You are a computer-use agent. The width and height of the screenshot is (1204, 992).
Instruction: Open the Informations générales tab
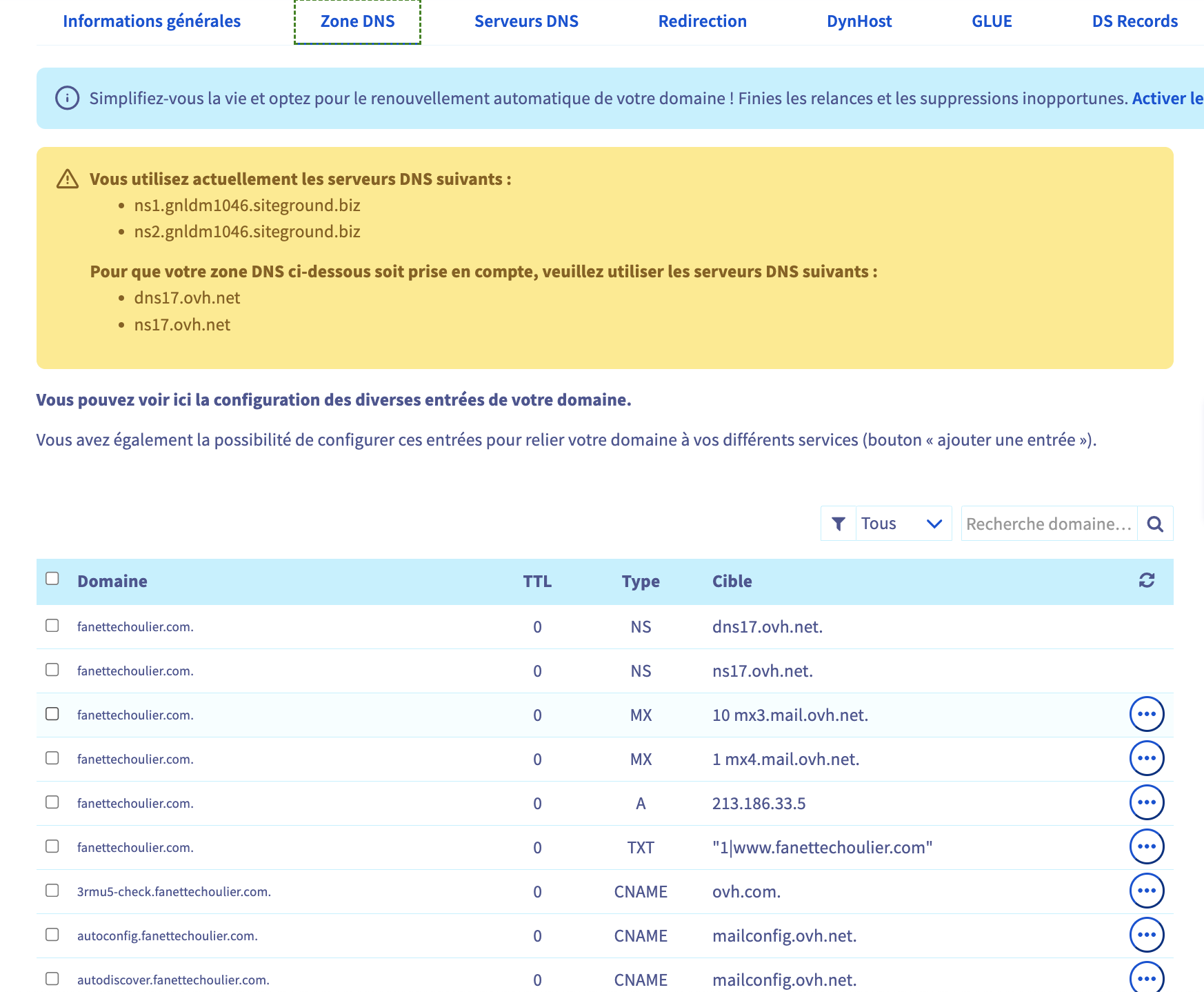(x=152, y=21)
